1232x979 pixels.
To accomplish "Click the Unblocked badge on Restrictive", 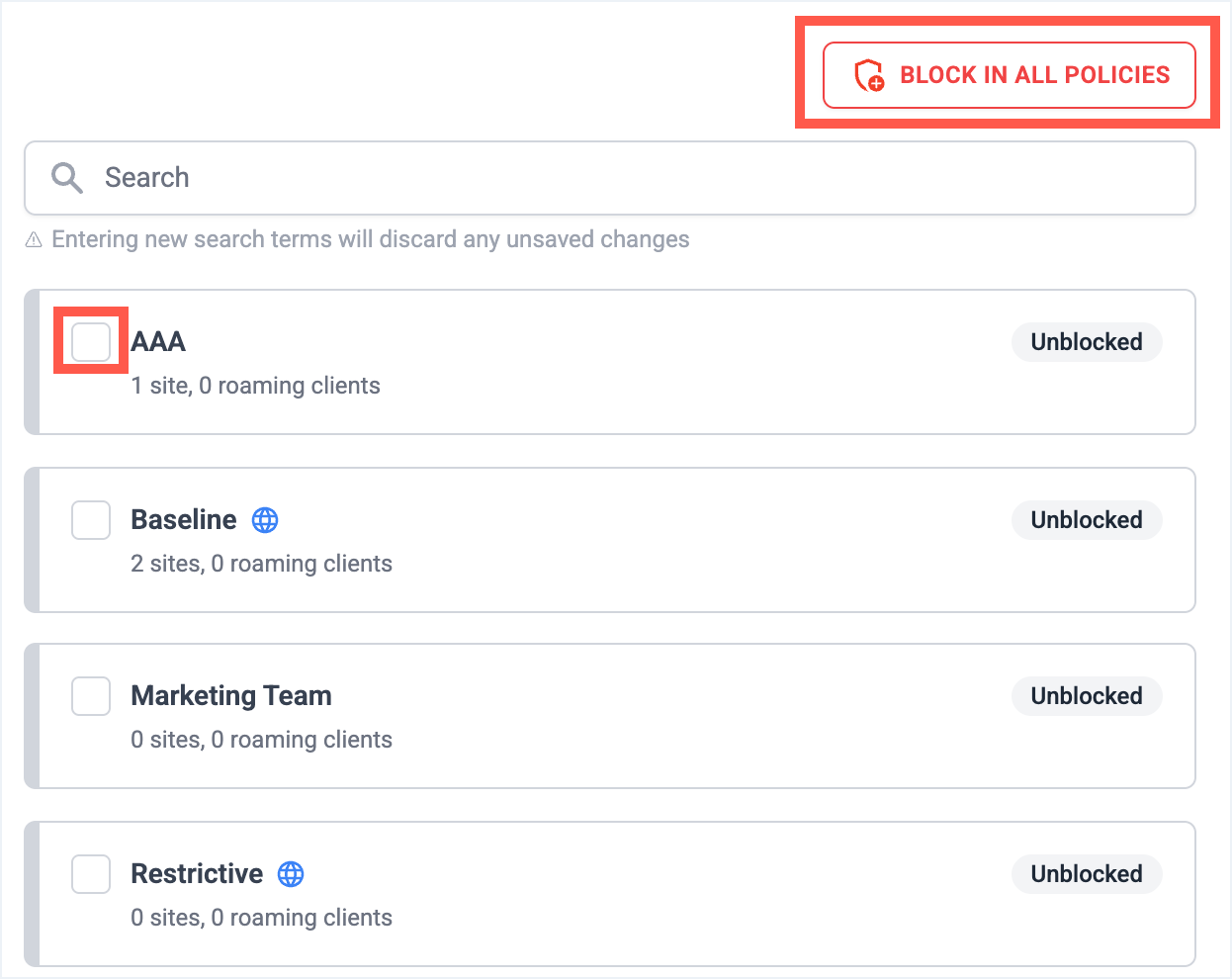I will [1086, 874].
